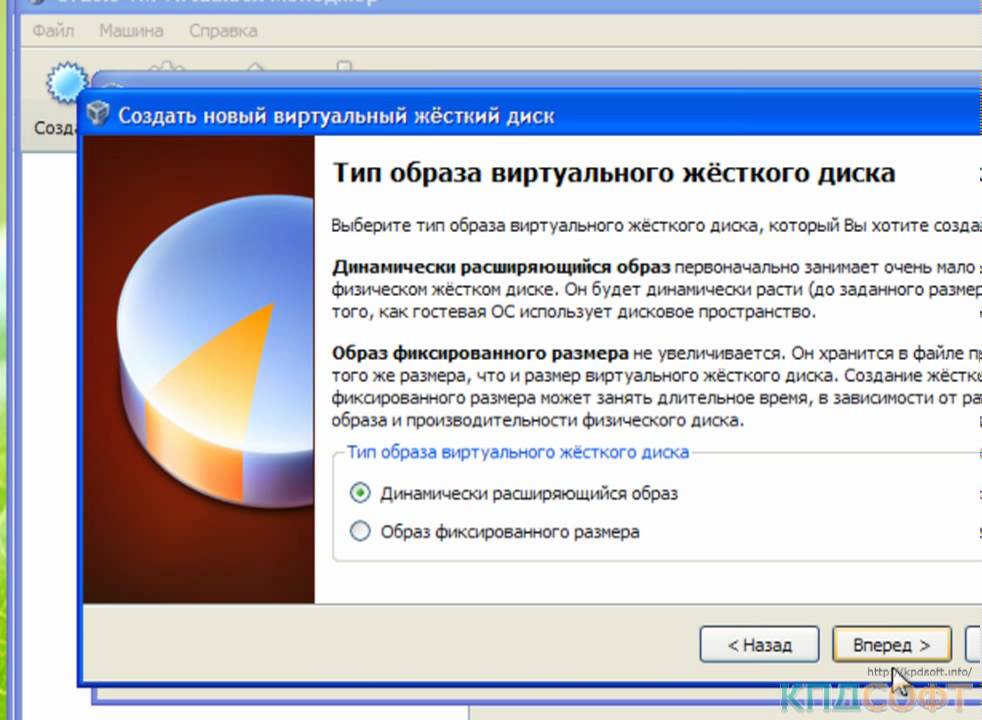
Task: Go back with the "< Назад" button
Action: 759,644
